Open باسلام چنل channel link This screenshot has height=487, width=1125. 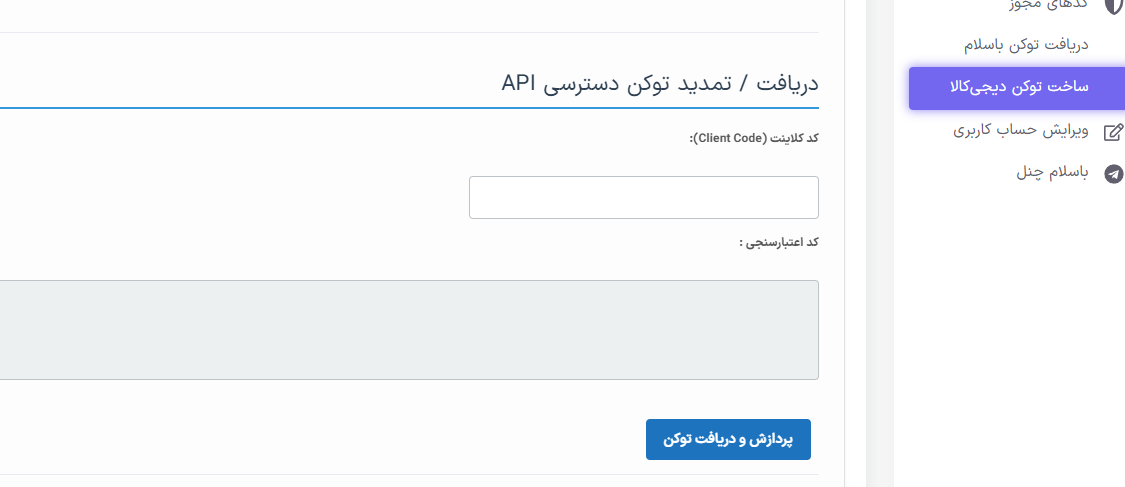pos(1052,173)
